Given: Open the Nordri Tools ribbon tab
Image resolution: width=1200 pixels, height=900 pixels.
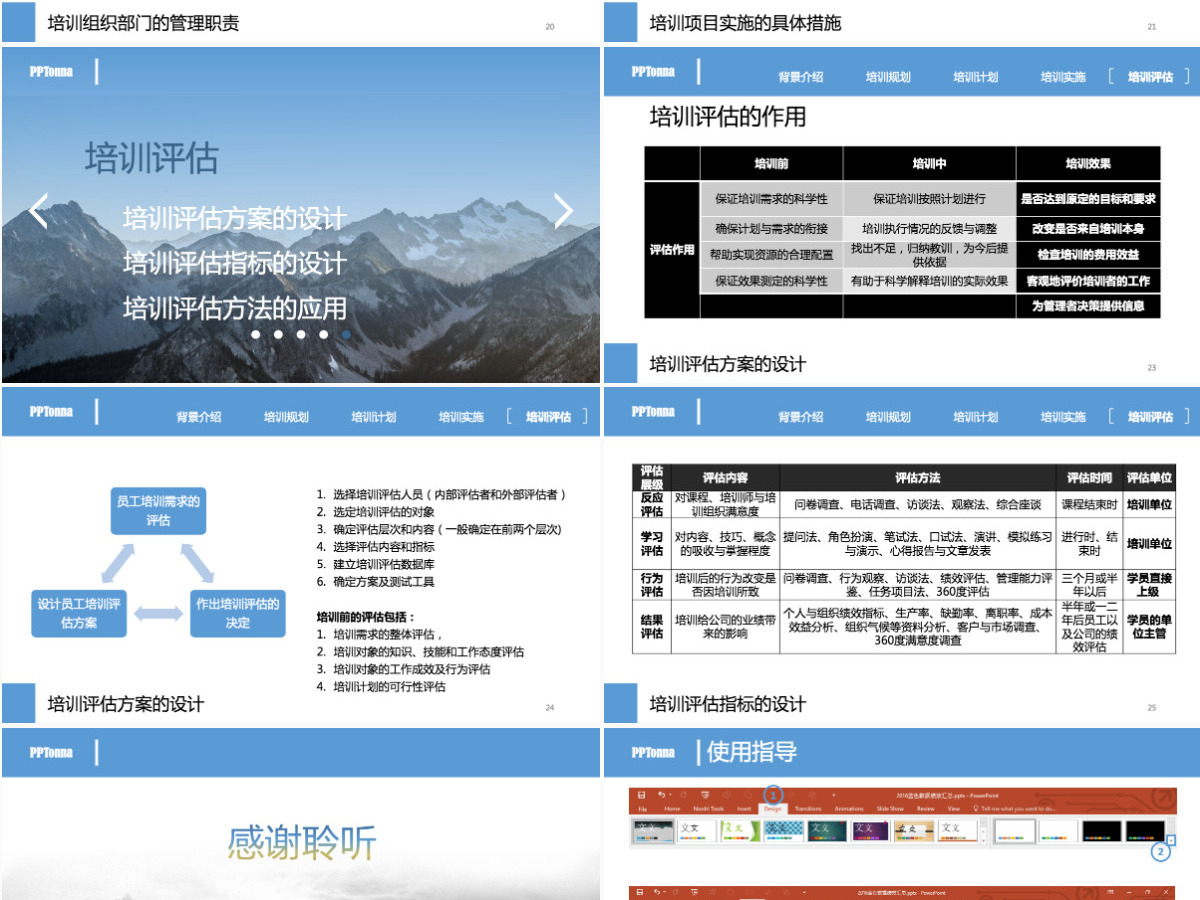Looking at the screenshot, I should coord(709,808).
